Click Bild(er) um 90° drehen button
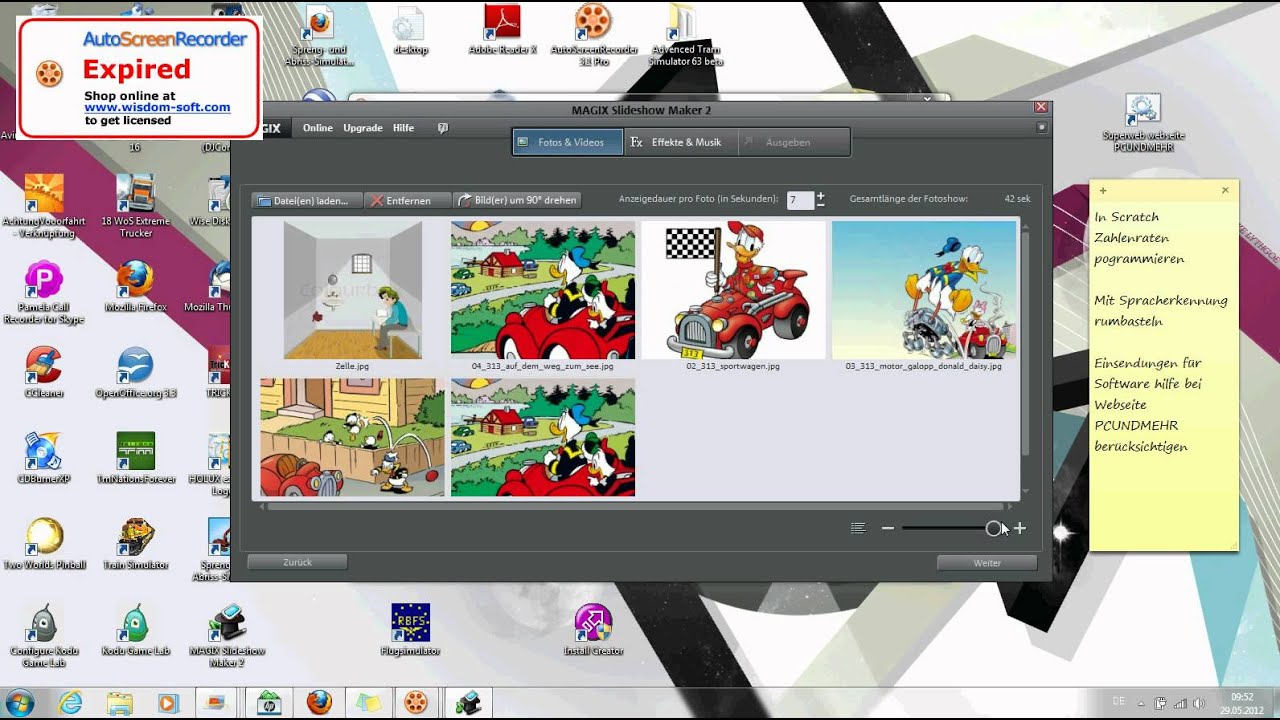The image size is (1280, 720). (517, 200)
